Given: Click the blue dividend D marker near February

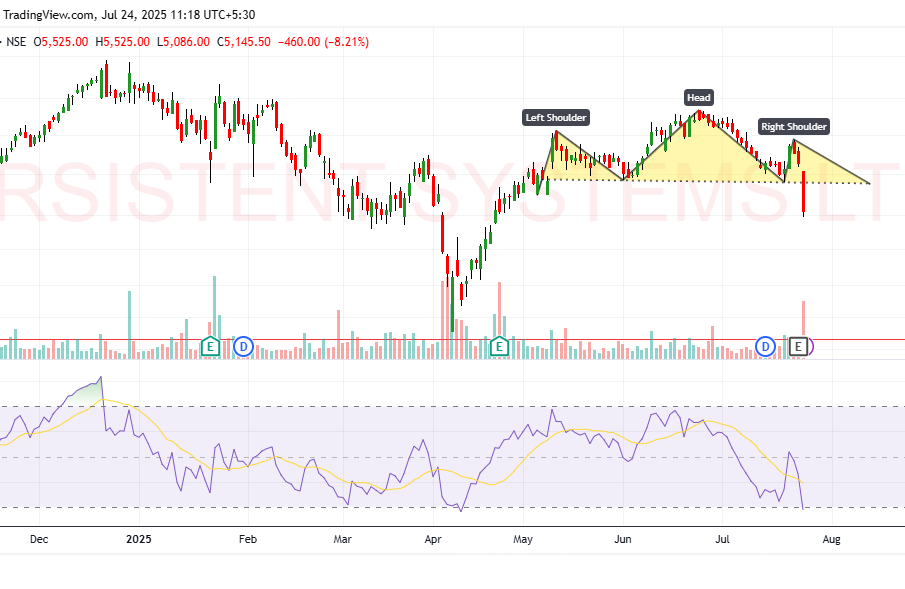Looking at the screenshot, I should pyautogui.click(x=243, y=346).
